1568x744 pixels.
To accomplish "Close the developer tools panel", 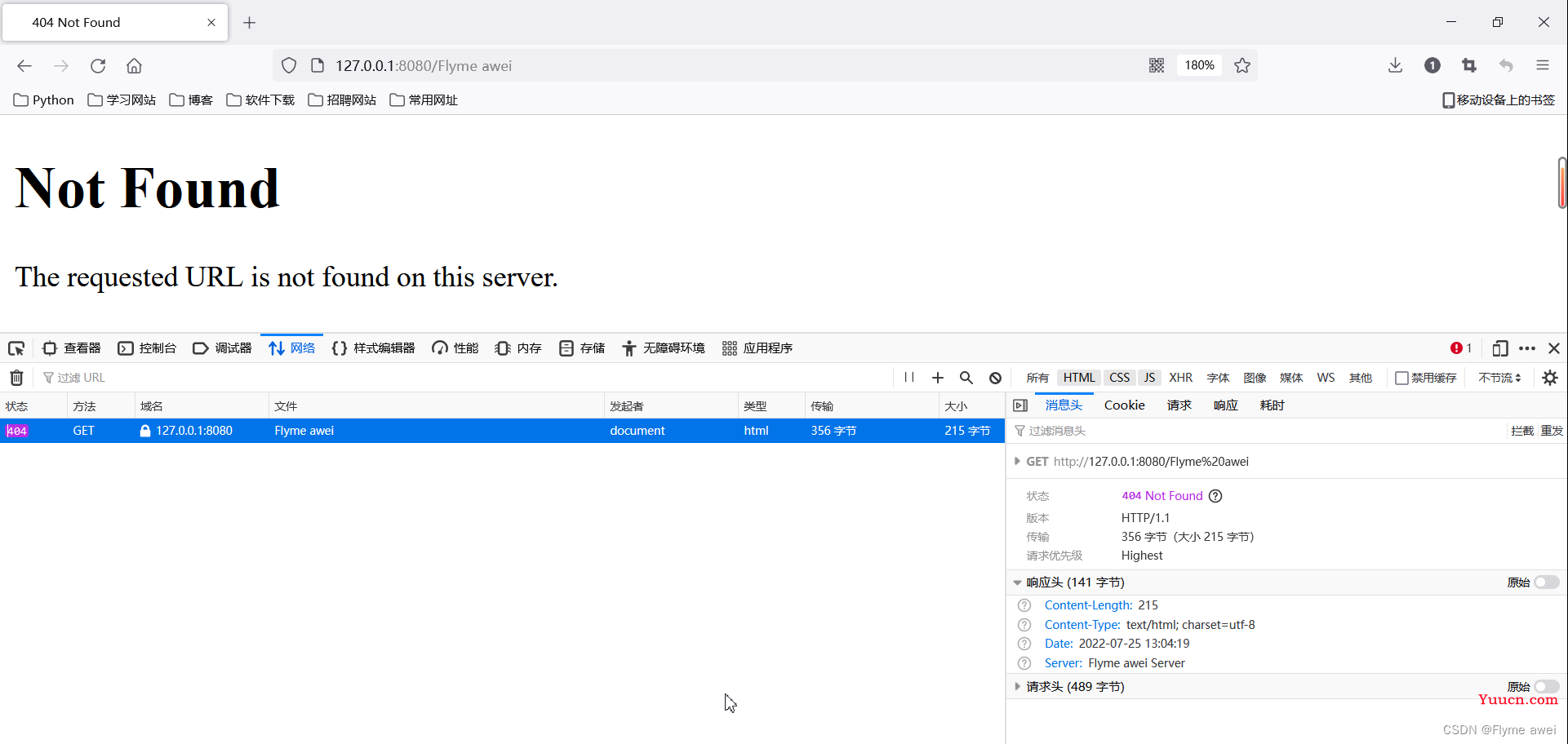I will (1554, 348).
